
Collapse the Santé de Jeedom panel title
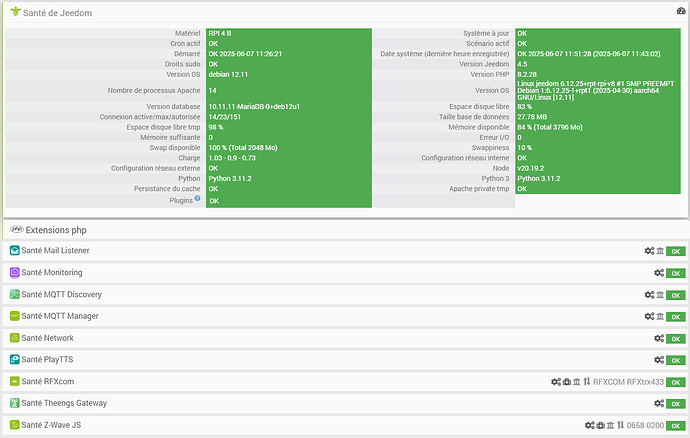coord(57,13)
